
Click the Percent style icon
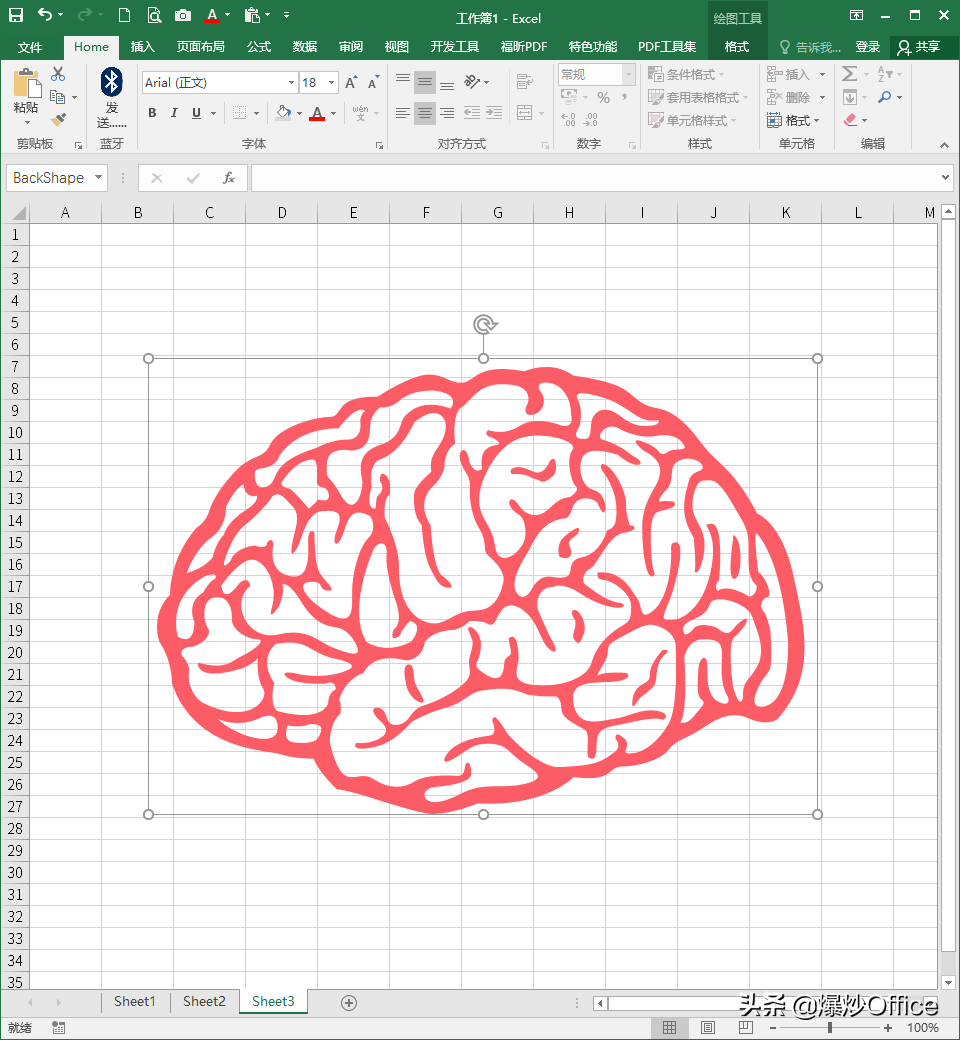pos(603,98)
